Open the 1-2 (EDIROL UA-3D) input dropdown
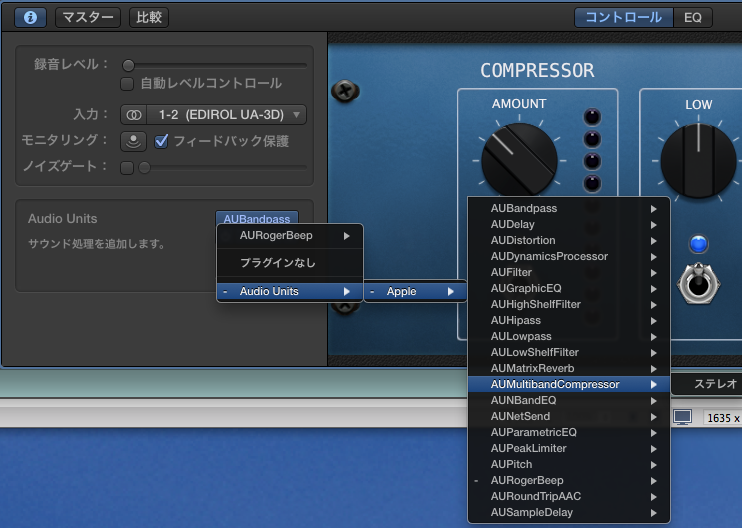This screenshot has height=528, width=742. (225, 115)
